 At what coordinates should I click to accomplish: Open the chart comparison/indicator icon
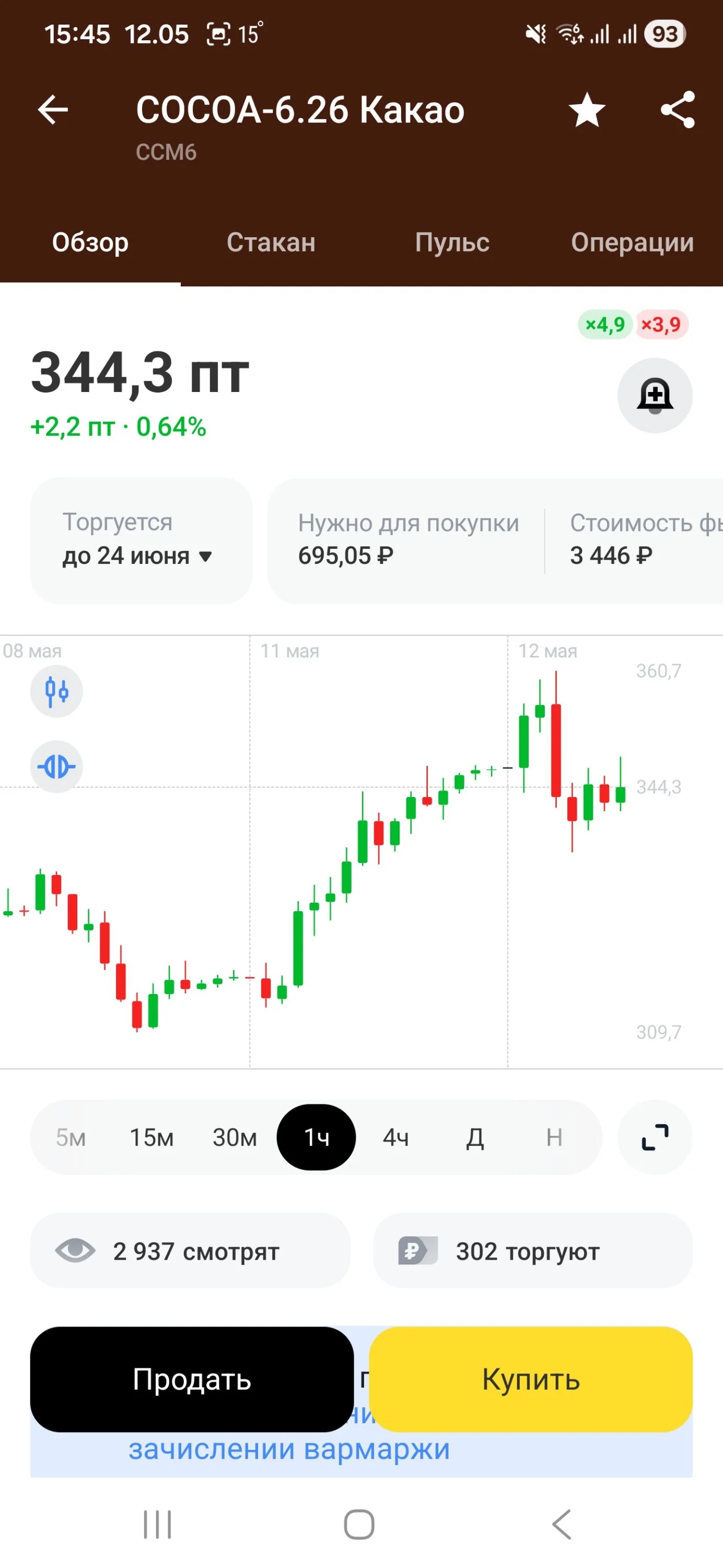pyautogui.click(x=56, y=766)
